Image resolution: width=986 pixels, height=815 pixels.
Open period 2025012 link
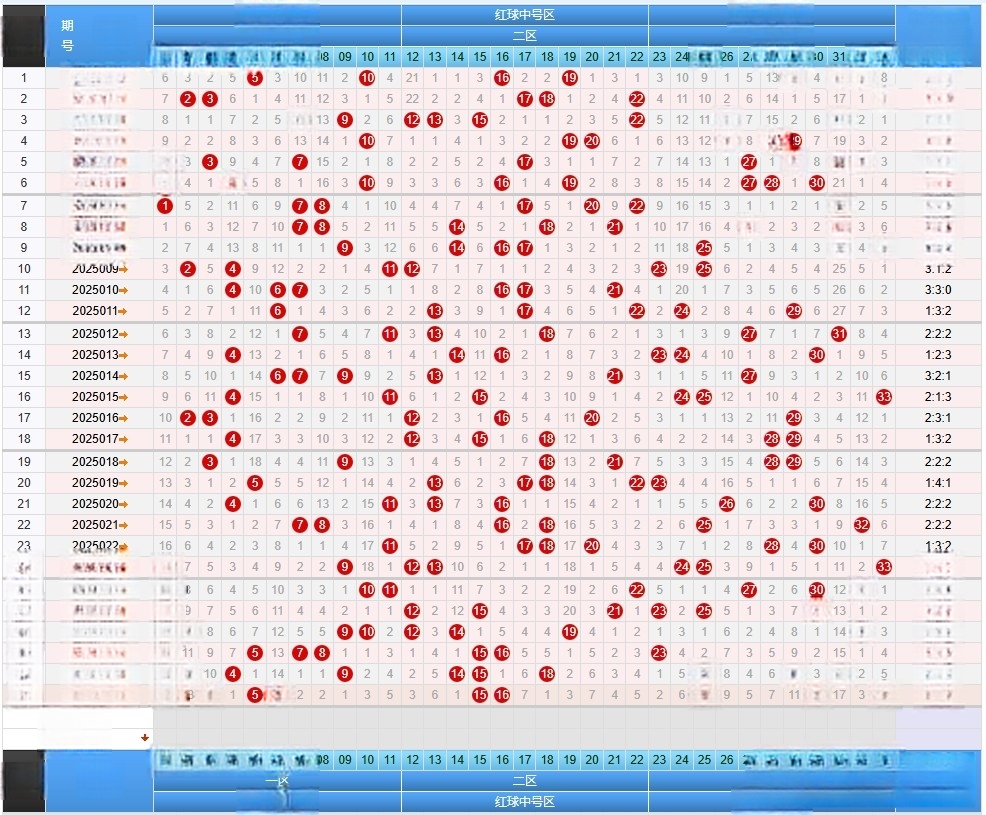point(95,334)
